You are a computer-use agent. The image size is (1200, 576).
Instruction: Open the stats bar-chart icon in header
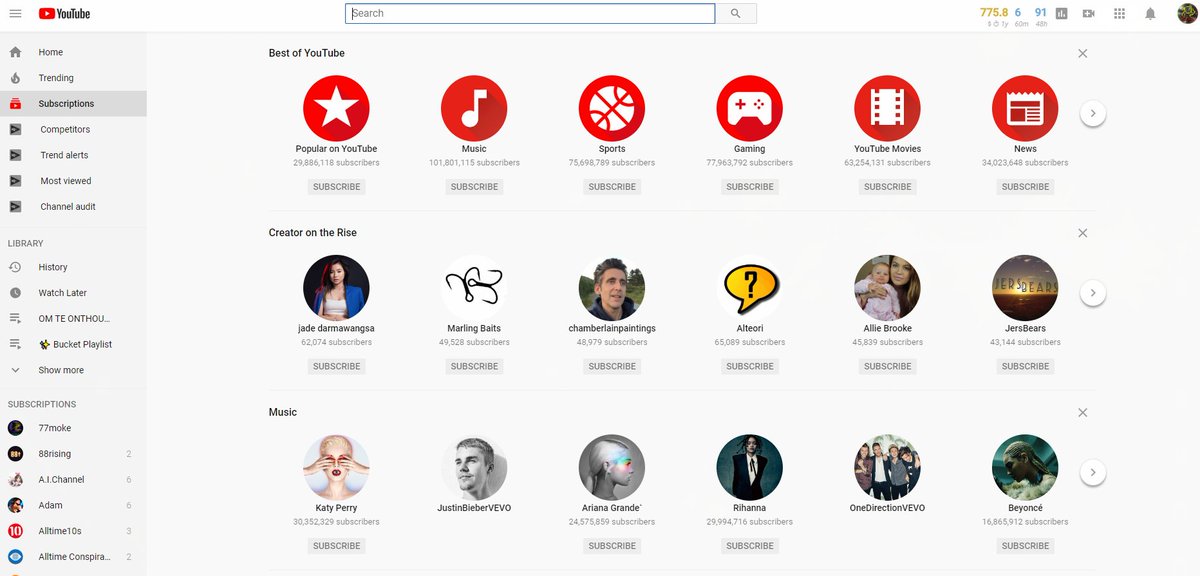(x=1061, y=13)
